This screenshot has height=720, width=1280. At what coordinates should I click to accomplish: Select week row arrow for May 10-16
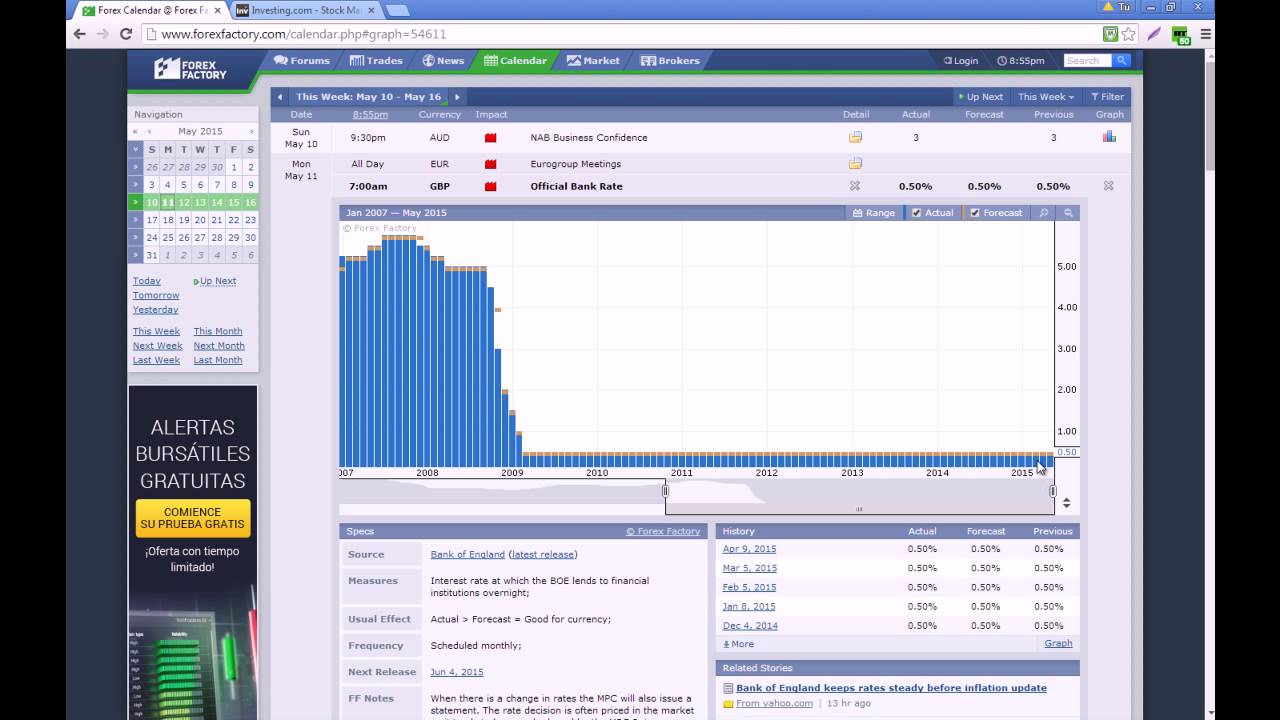coord(135,202)
